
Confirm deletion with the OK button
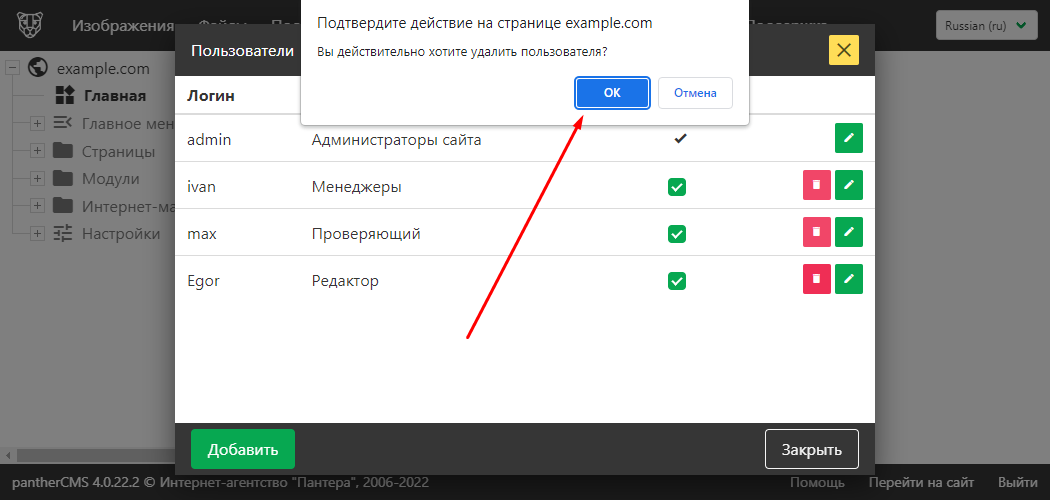click(x=612, y=93)
